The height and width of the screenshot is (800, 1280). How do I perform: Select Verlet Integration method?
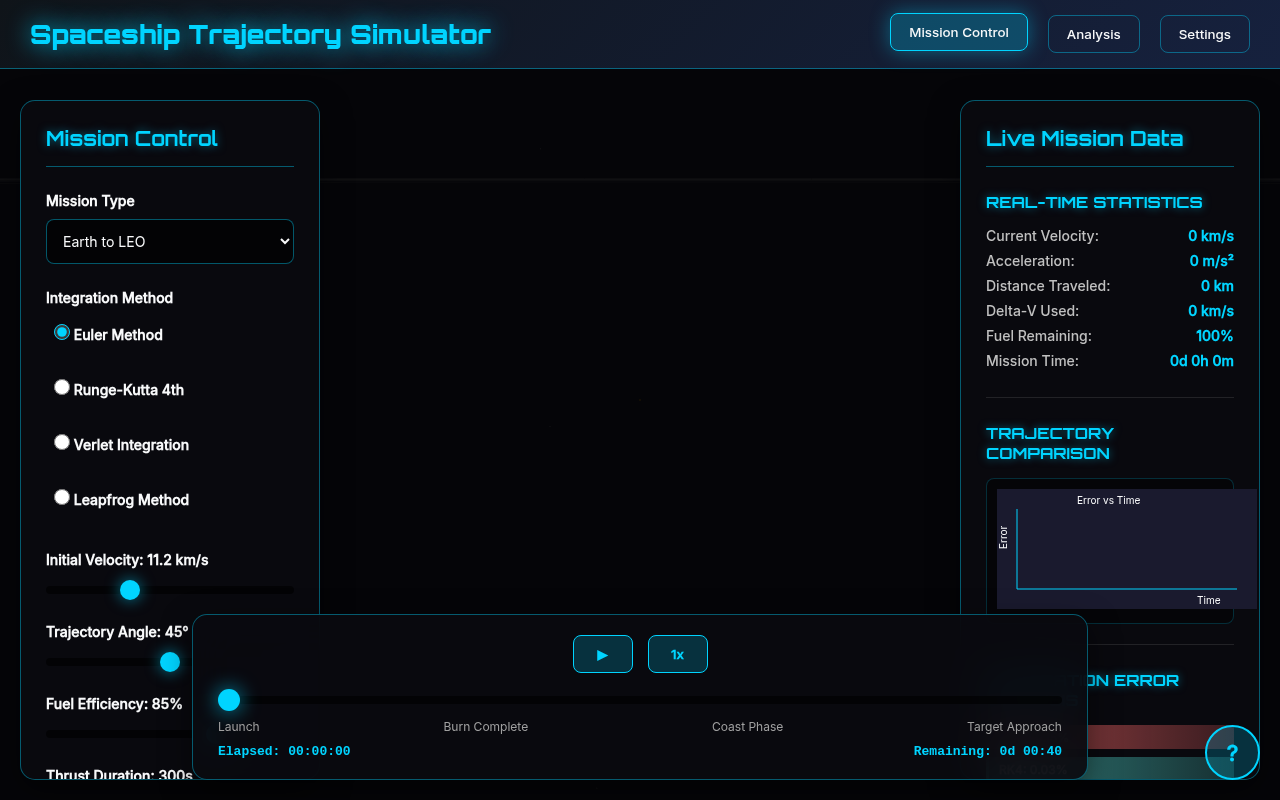click(61, 441)
